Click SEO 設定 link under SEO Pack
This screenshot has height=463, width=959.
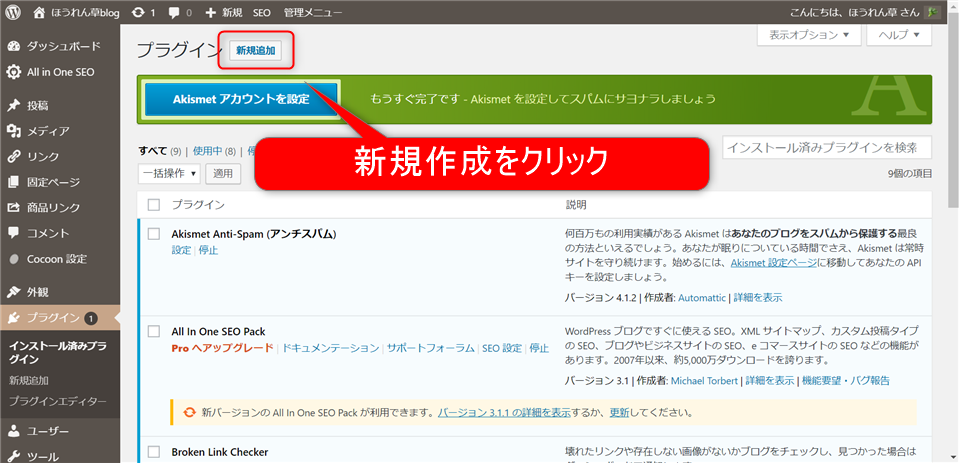502,348
